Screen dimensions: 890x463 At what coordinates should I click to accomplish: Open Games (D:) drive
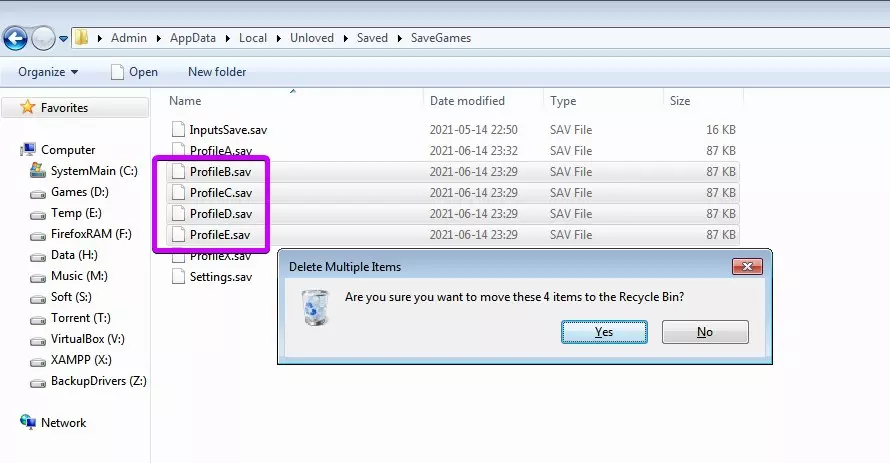coord(79,192)
